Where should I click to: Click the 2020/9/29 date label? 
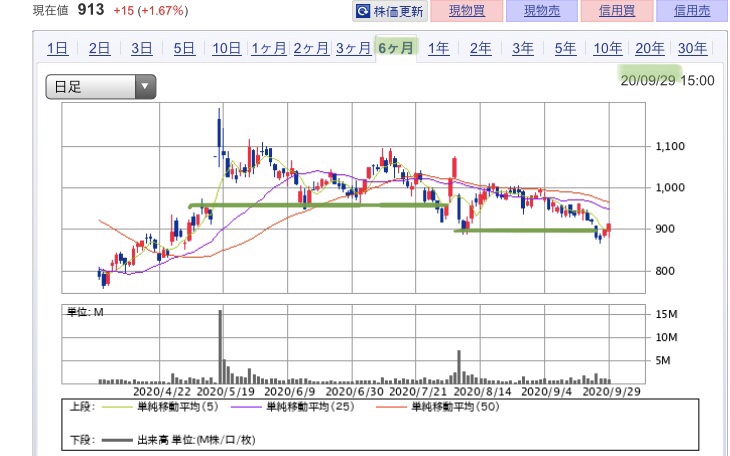click(611, 391)
